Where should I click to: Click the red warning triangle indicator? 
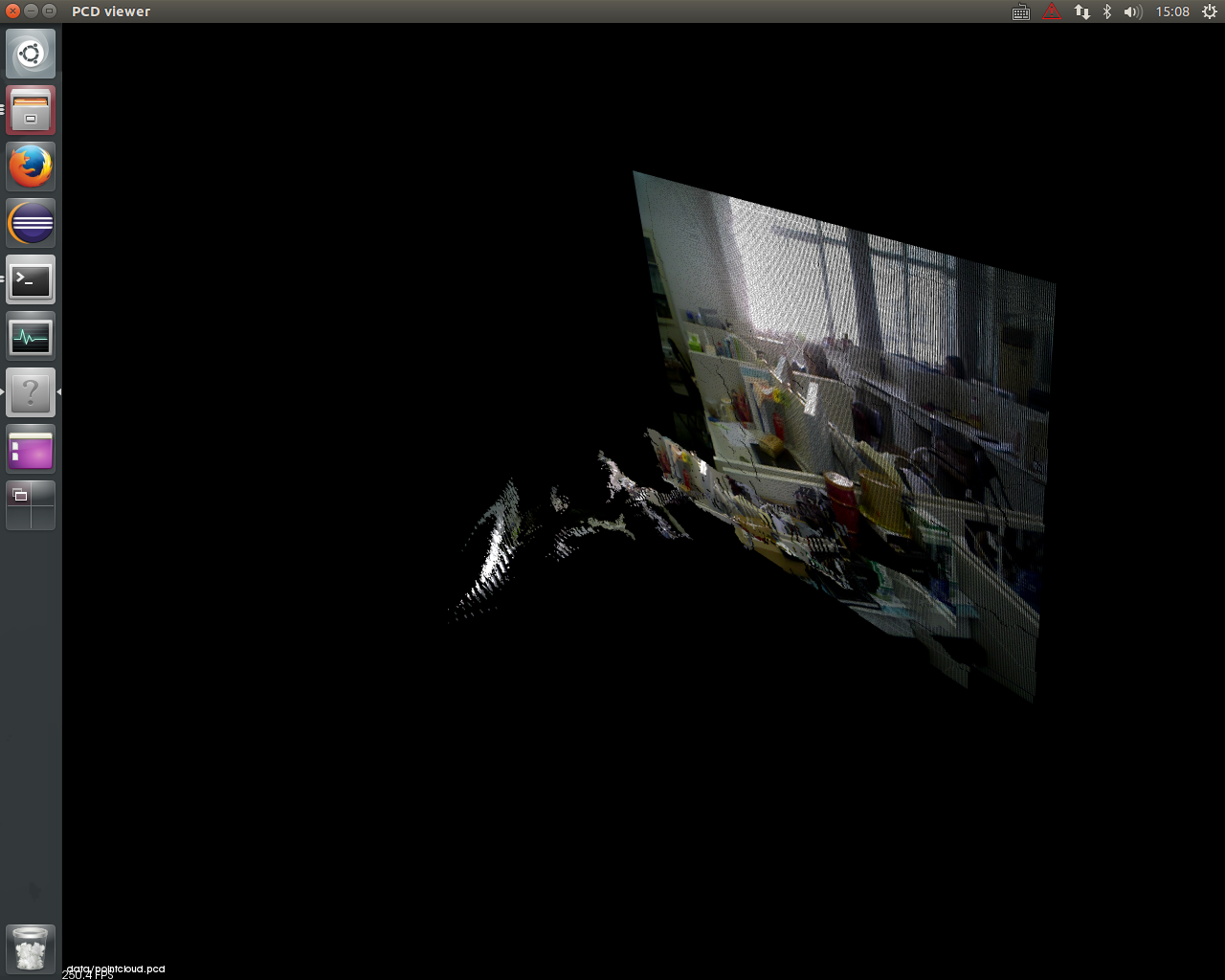tap(1052, 11)
